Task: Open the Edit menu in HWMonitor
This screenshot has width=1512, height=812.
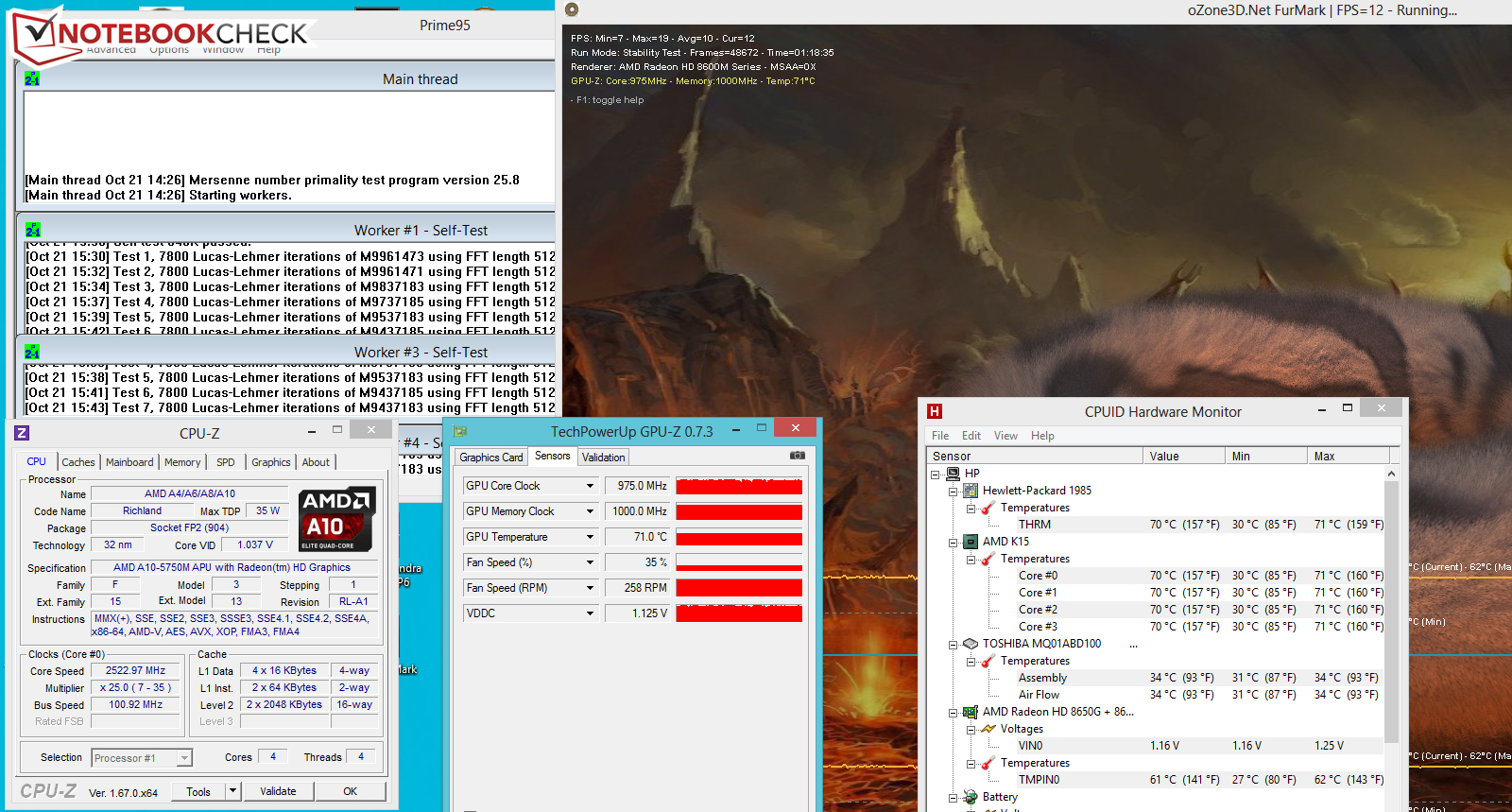Action: click(x=971, y=436)
